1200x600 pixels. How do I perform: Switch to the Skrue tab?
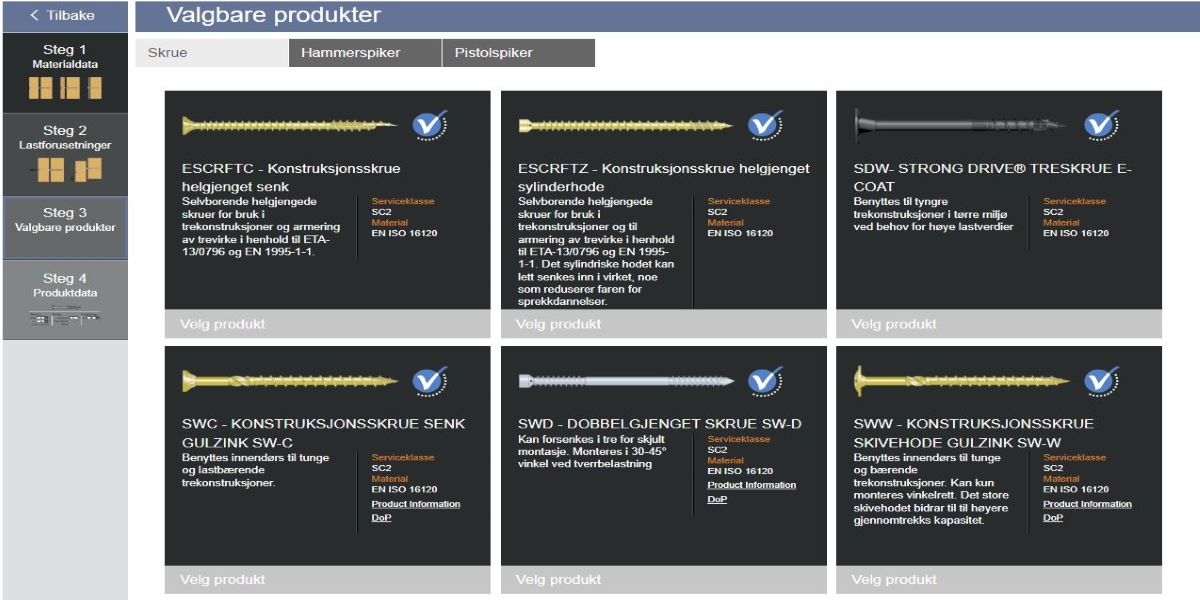point(211,53)
